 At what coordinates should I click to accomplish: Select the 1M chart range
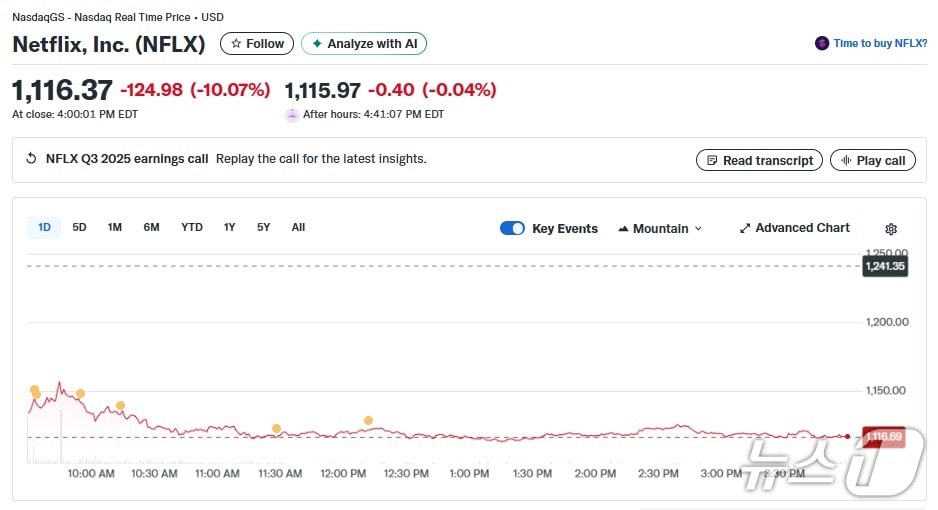pos(115,227)
